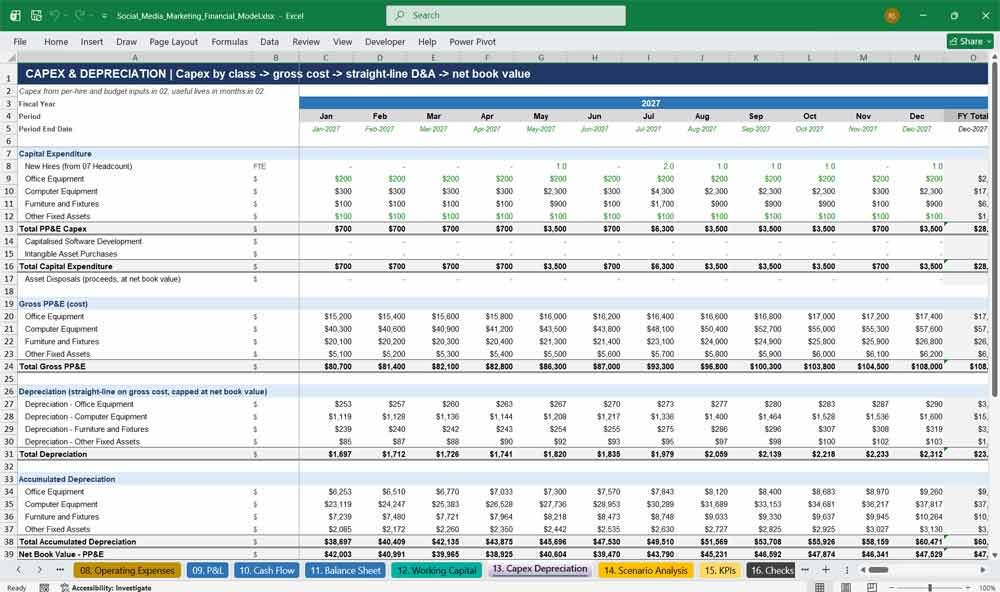The image size is (1000, 592).
Task: Select the 2027 fiscal year header cell
Action: (643, 103)
